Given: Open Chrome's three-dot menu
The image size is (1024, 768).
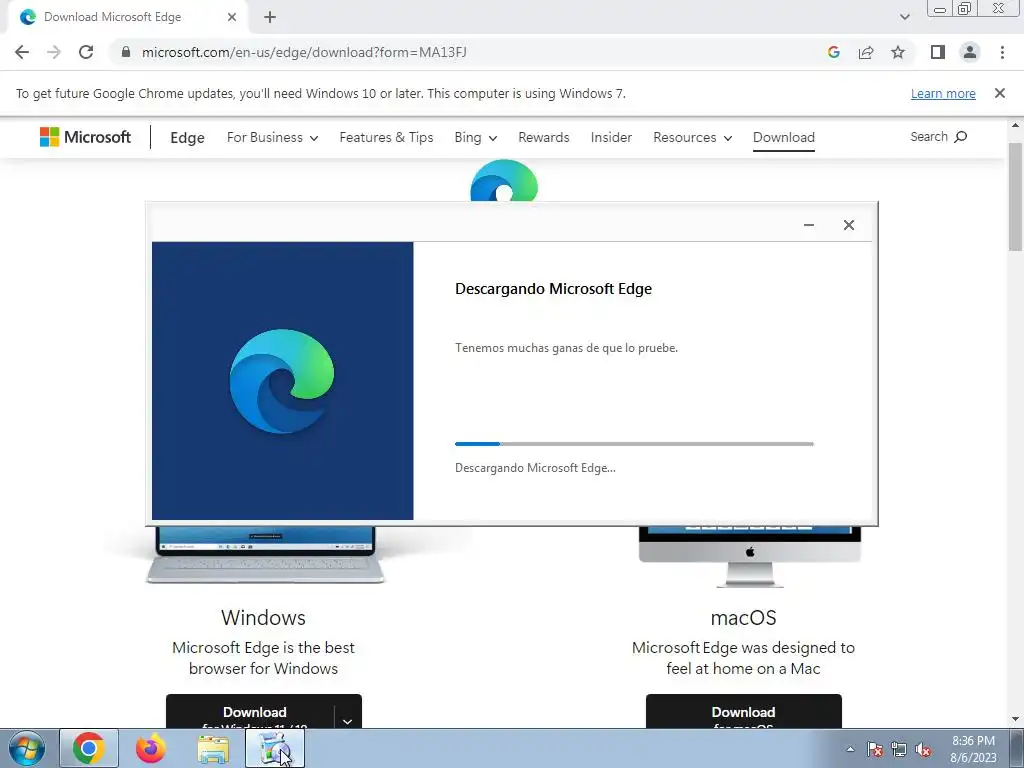Looking at the screenshot, I should point(1002,52).
